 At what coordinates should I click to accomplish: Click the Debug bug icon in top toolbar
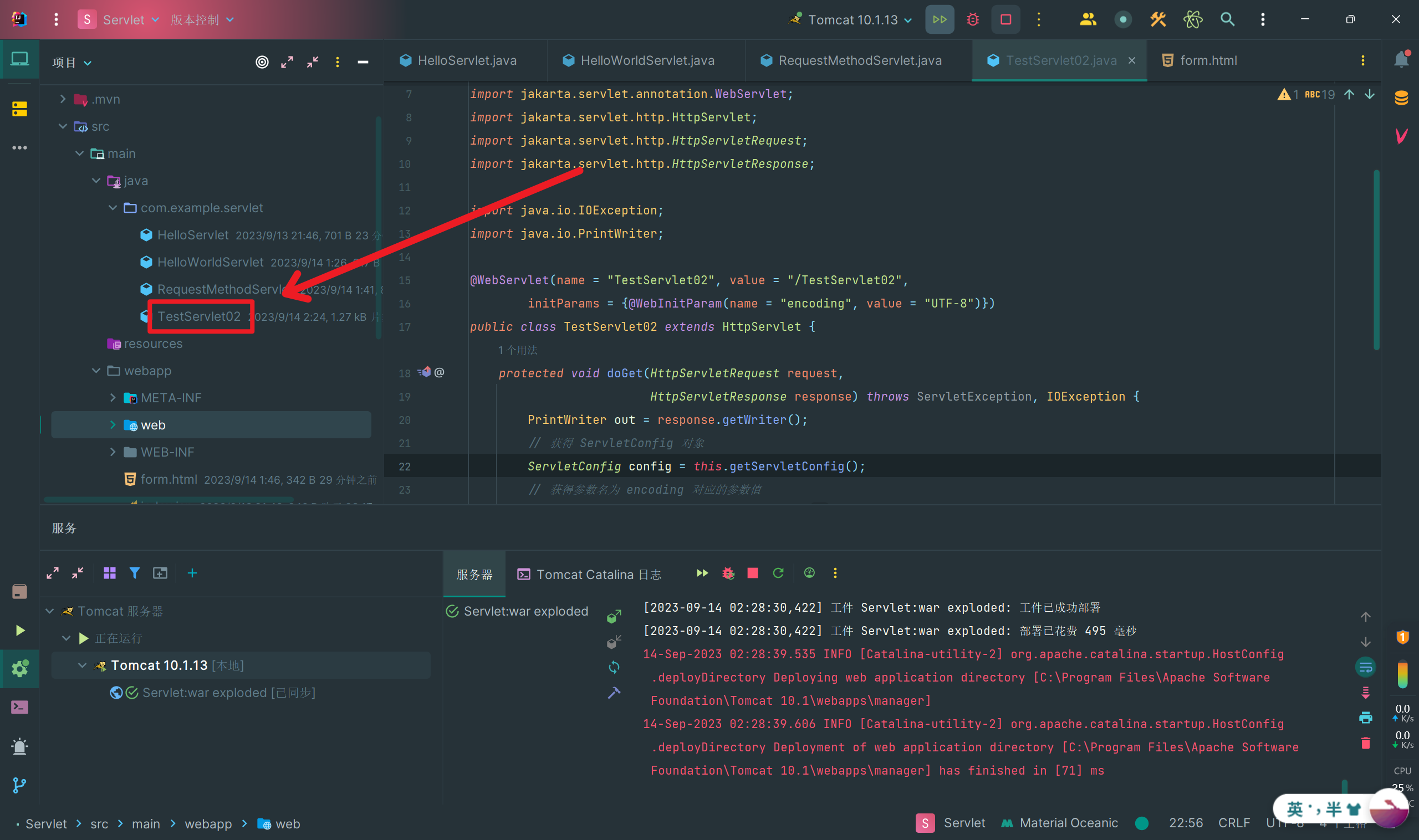(x=972, y=20)
